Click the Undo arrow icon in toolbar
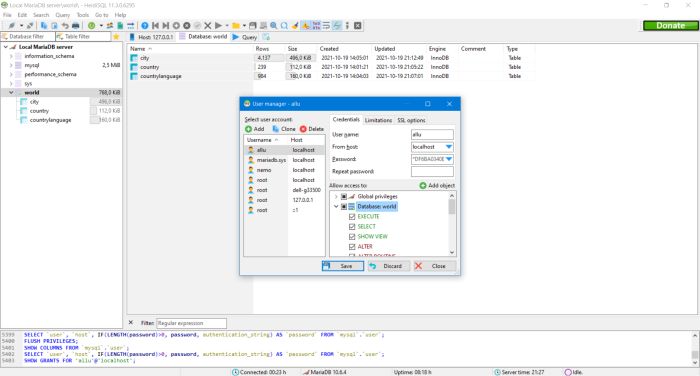Viewport: 700px width, 376px height. (x=65, y=25)
